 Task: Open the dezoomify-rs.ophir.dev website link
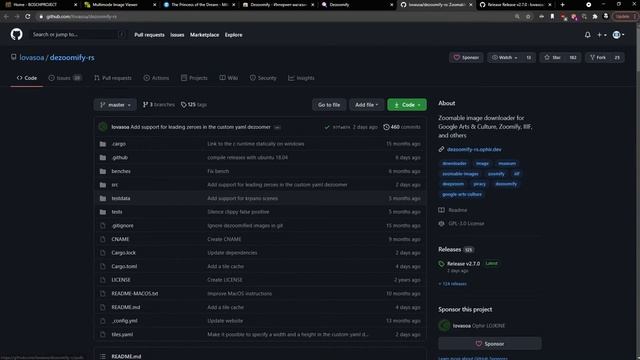(474, 149)
